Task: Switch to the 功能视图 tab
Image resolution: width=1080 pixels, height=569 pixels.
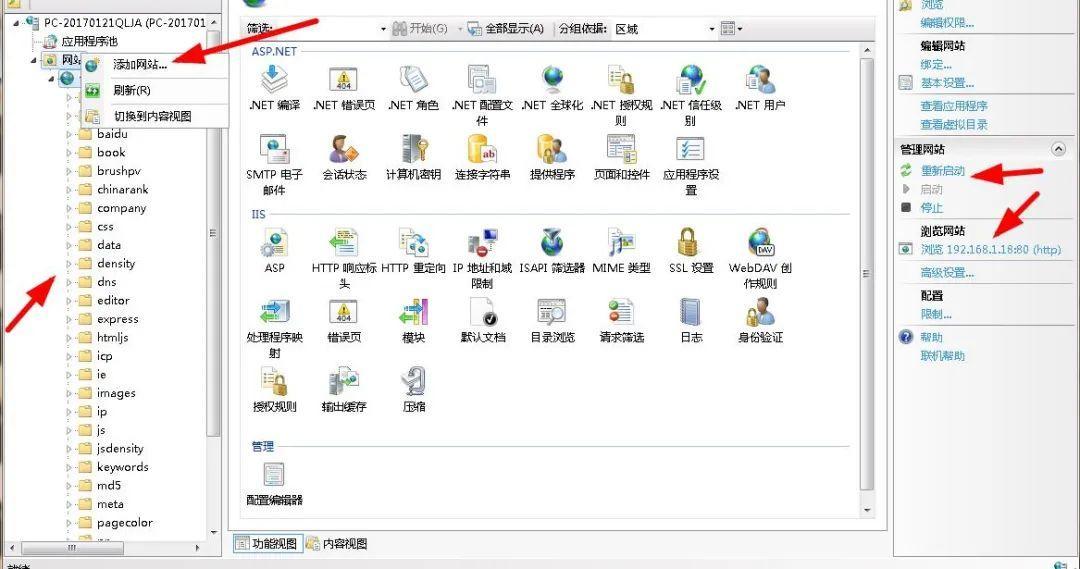Action: 267,544
